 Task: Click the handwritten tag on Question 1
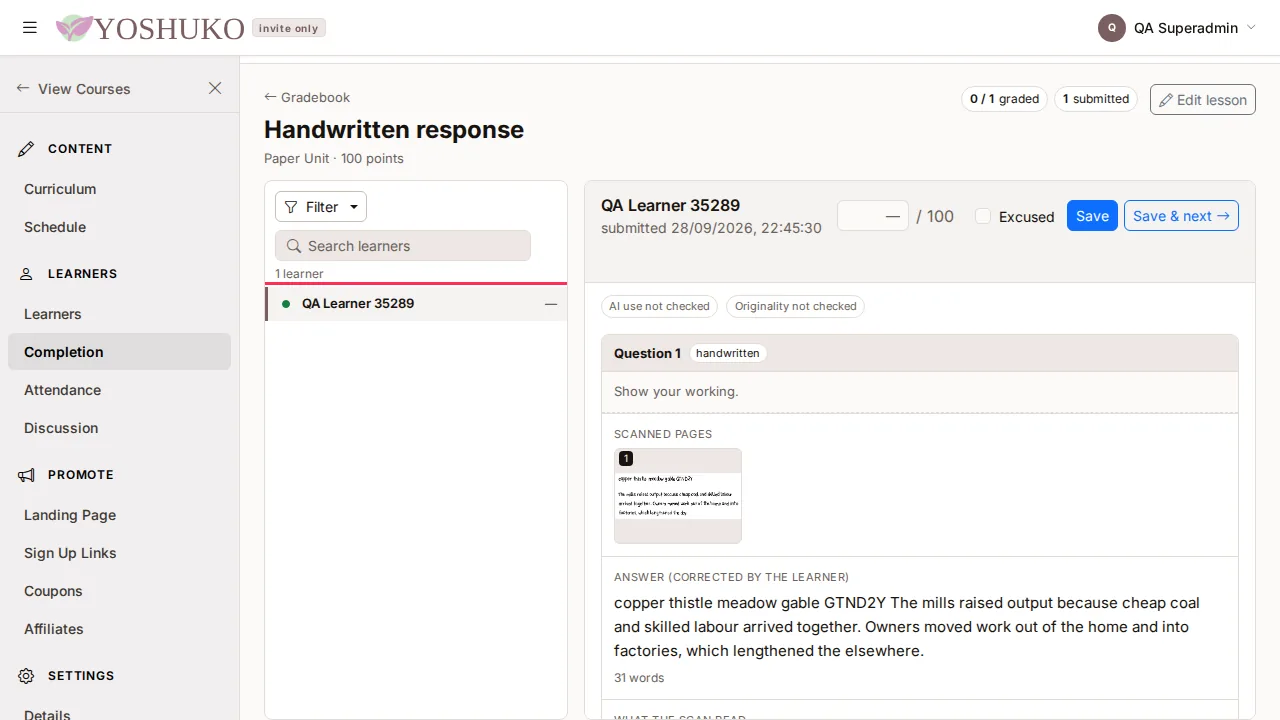pos(728,353)
